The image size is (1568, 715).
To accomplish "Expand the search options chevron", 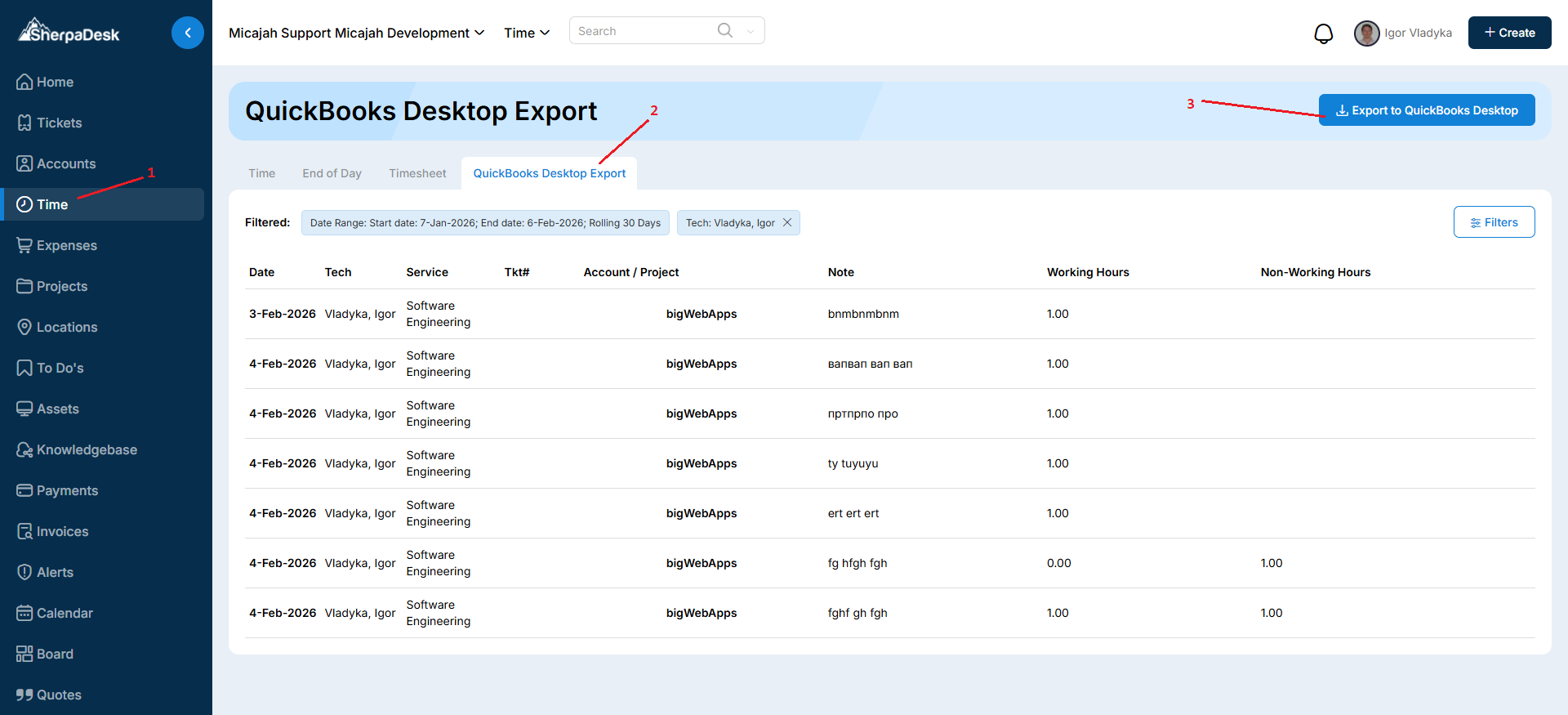I will pyautogui.click(x=751, y=32).
